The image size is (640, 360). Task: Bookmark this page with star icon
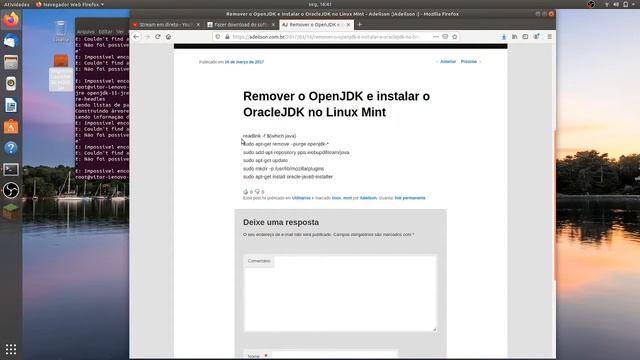455,37
